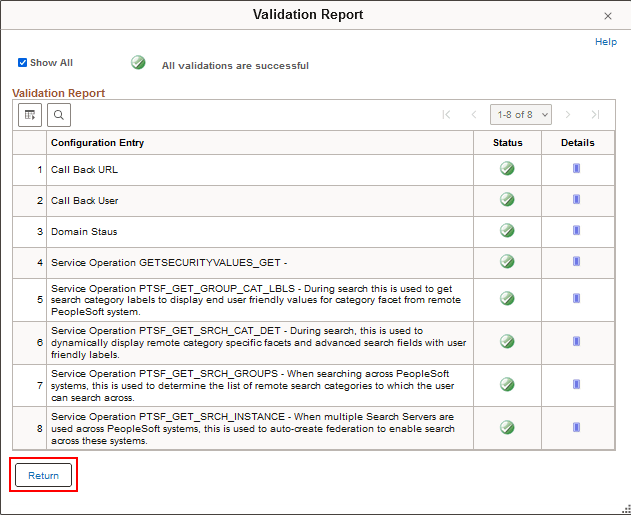Image resolution: width=631 pixels, height=515 pixels.
Task: Select PTSF_GET_SRCH_INSTANCE description text
Action: (253, 429)
